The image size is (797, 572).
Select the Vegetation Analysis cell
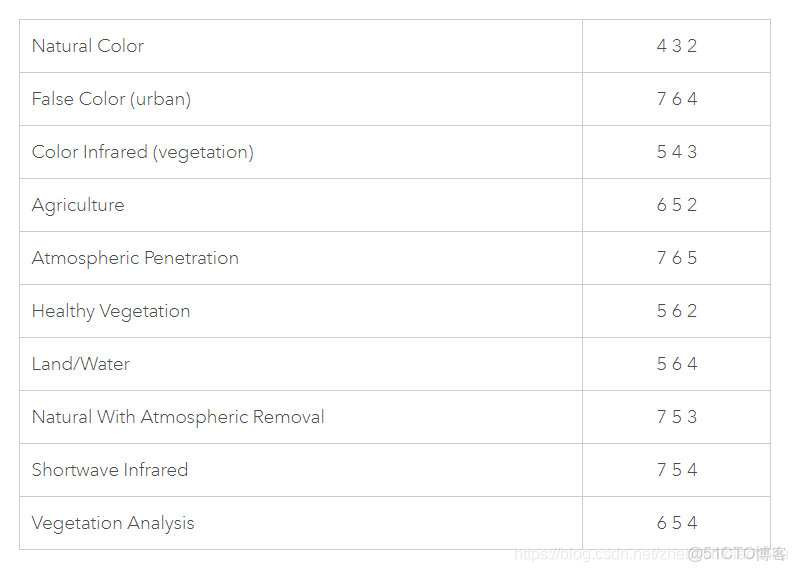(x=113, y=523)
